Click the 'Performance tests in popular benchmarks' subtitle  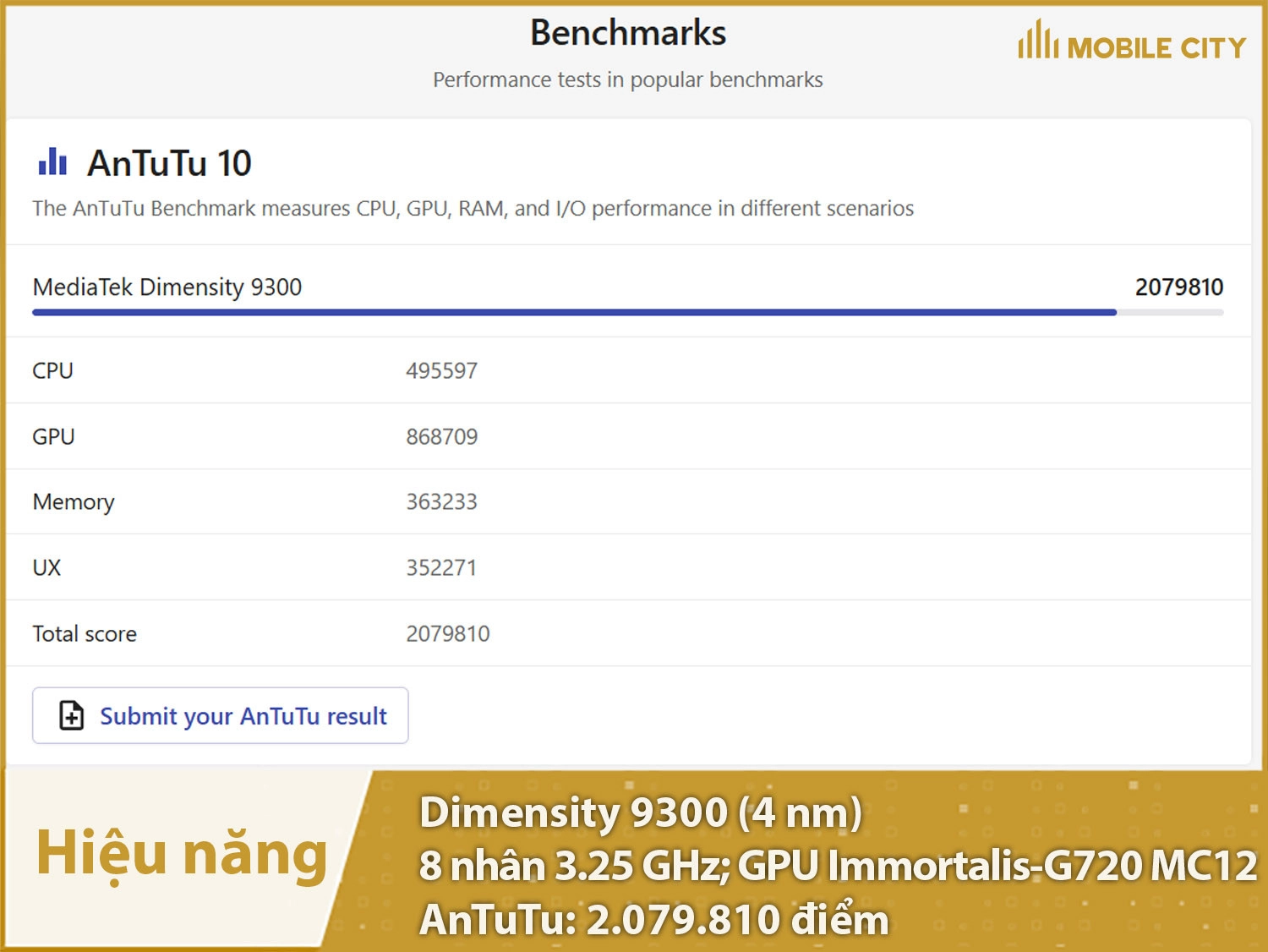coord(628,79)
